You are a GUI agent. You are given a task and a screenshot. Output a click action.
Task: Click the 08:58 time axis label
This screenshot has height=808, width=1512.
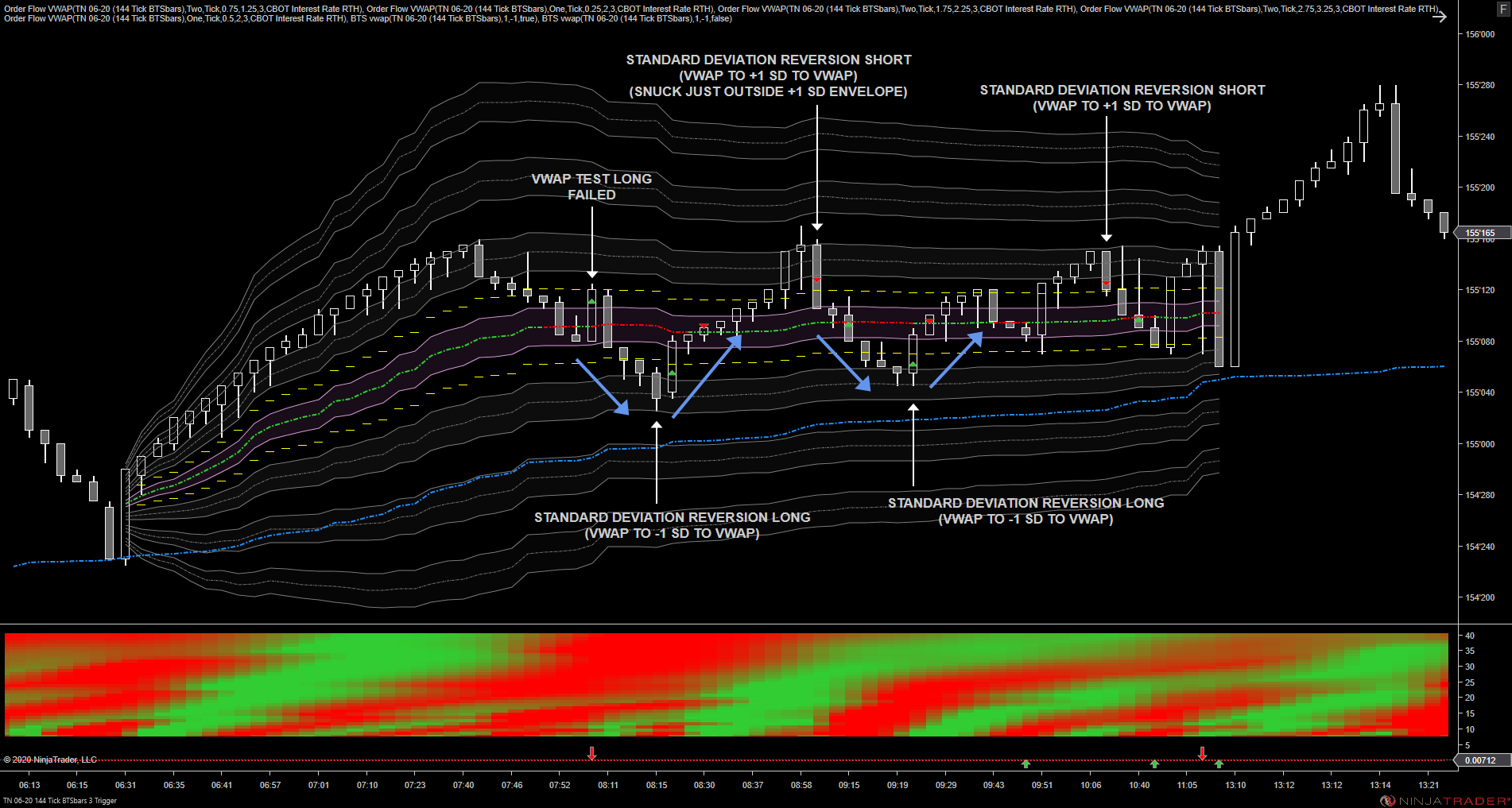801,785
